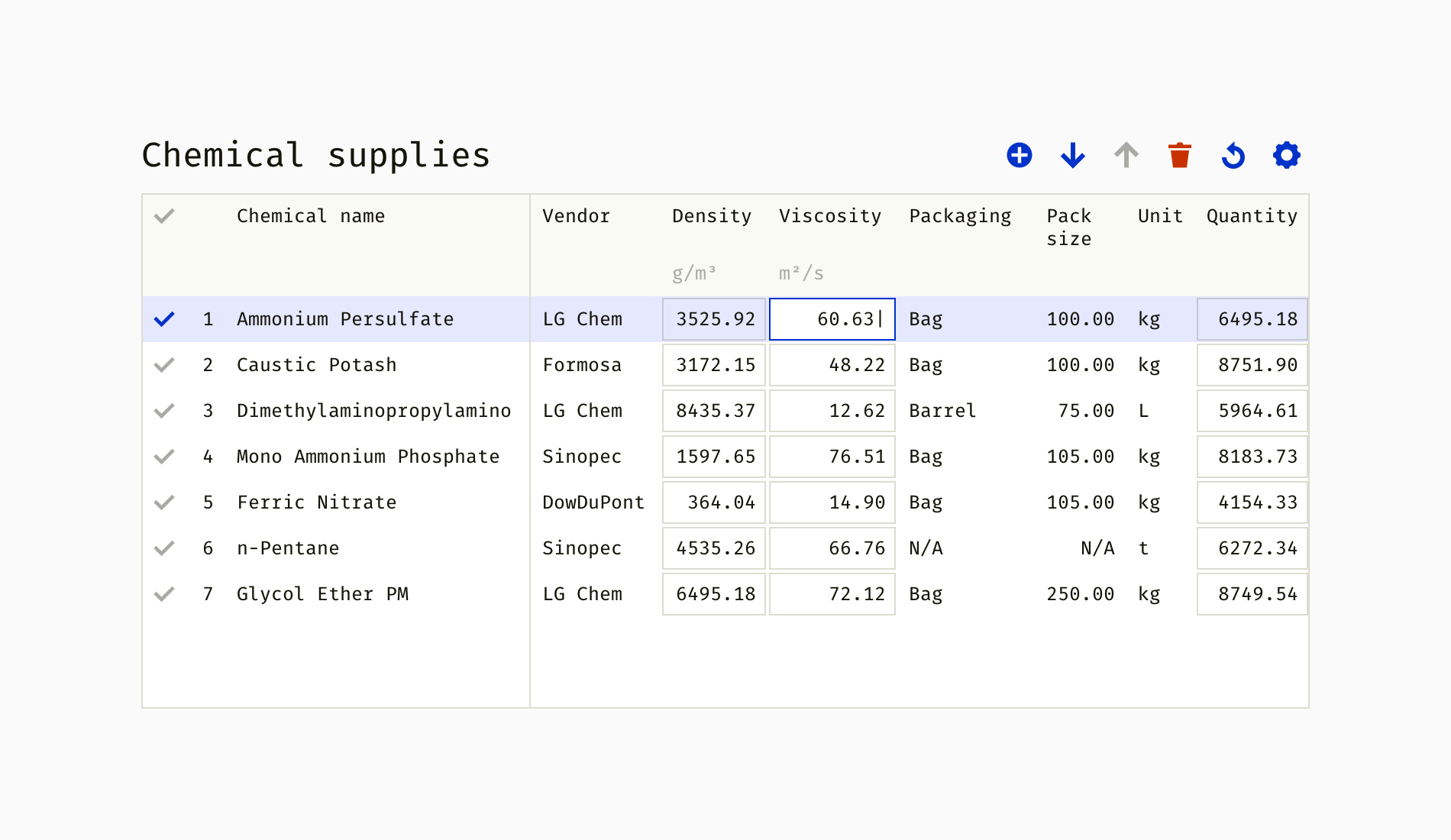Tick the Glycol Ether PM row checkmark

point(164,594)
